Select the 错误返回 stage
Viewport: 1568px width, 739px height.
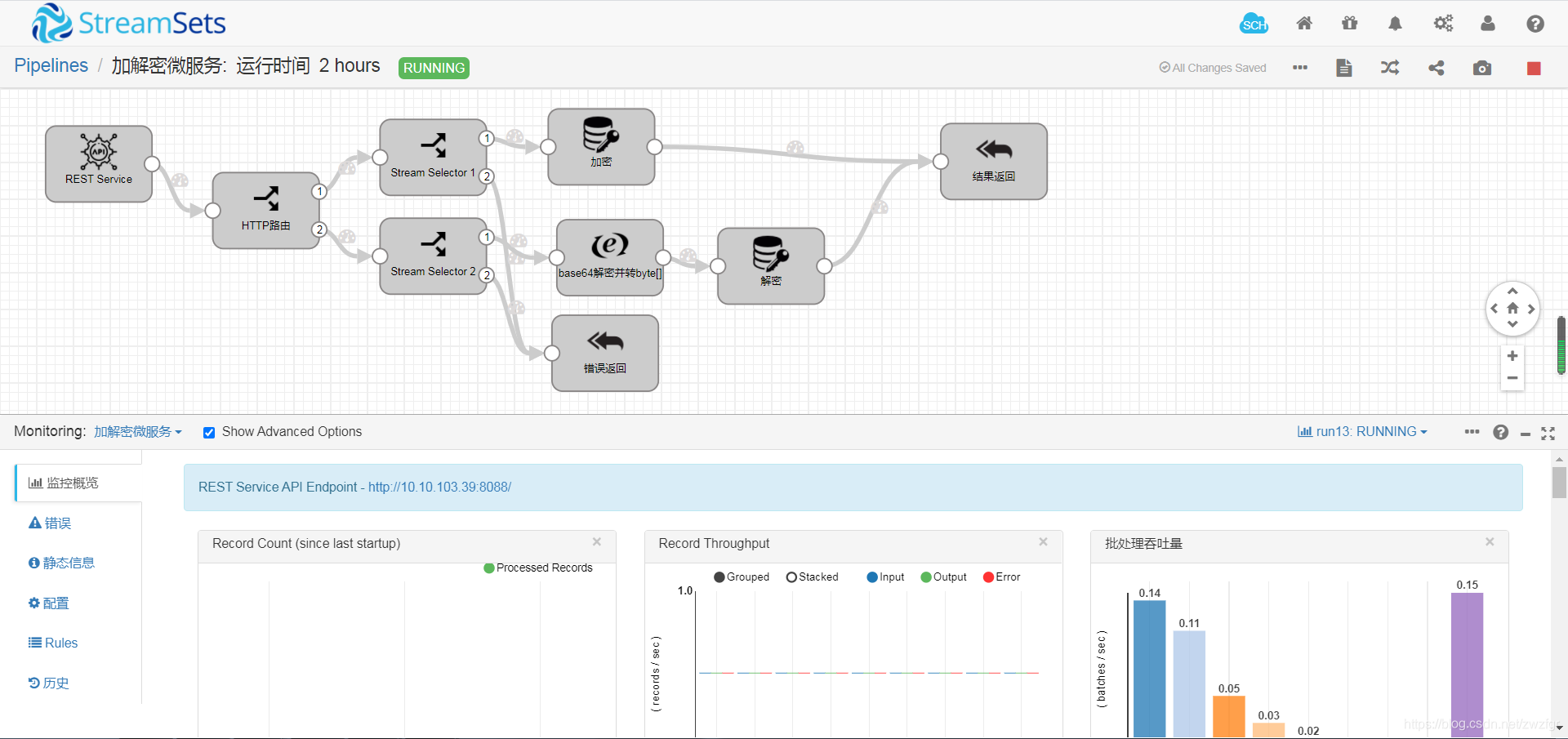coord(605,353)
